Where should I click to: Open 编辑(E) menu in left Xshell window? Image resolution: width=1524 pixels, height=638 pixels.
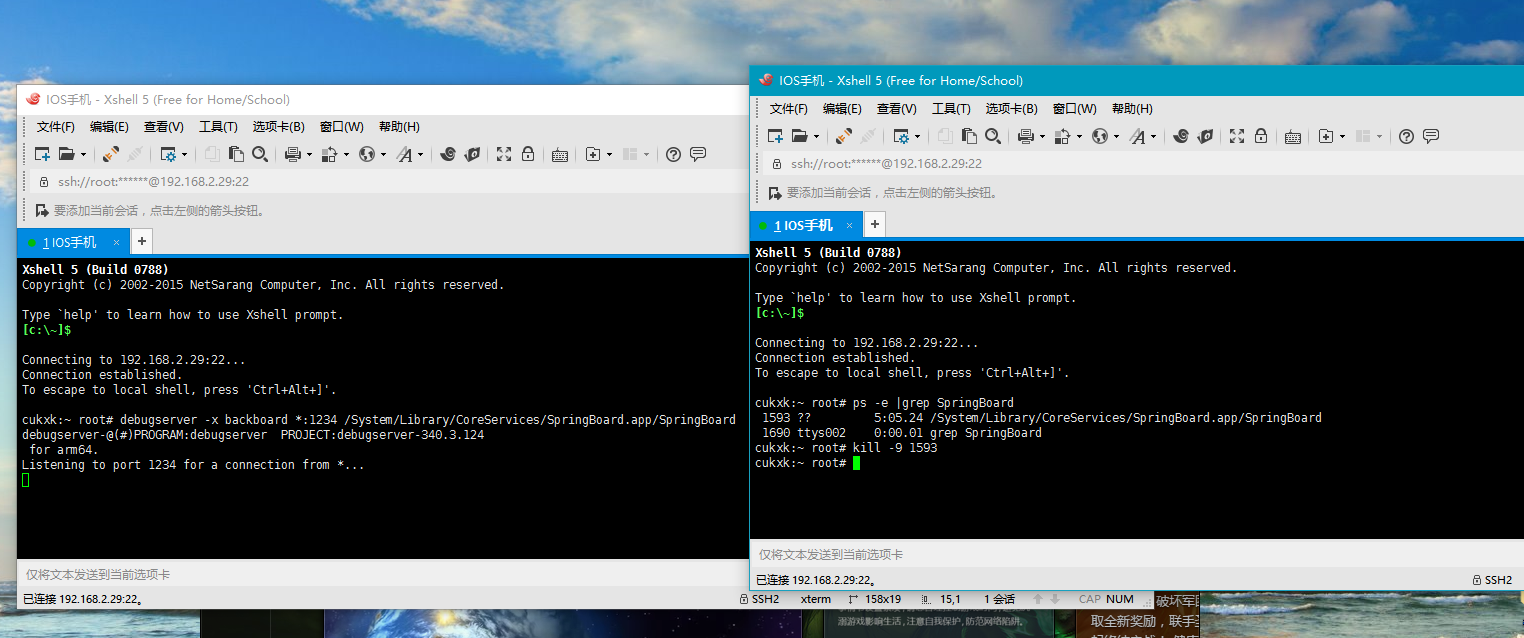(109, 127)
